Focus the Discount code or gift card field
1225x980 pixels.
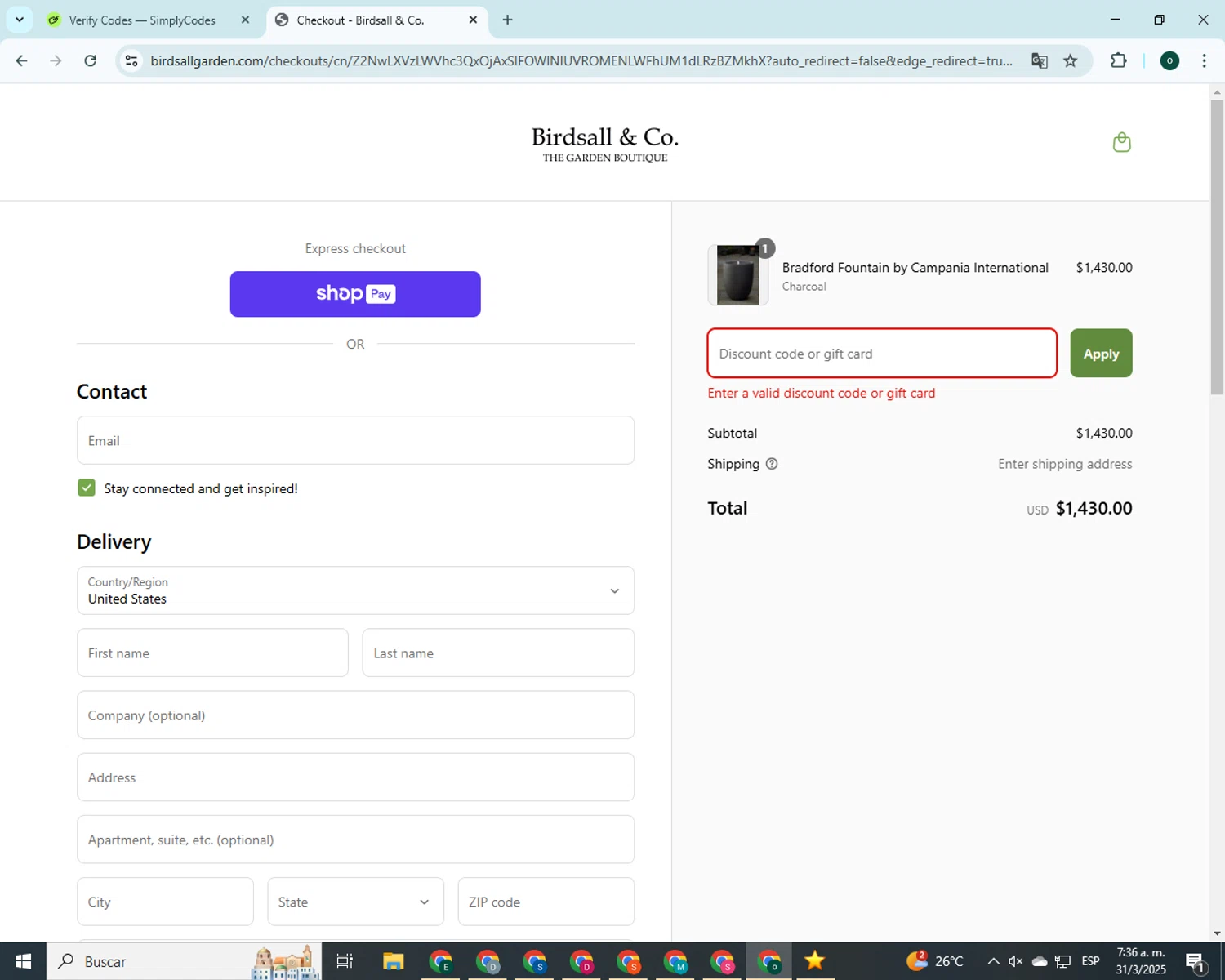coord(882,354)
